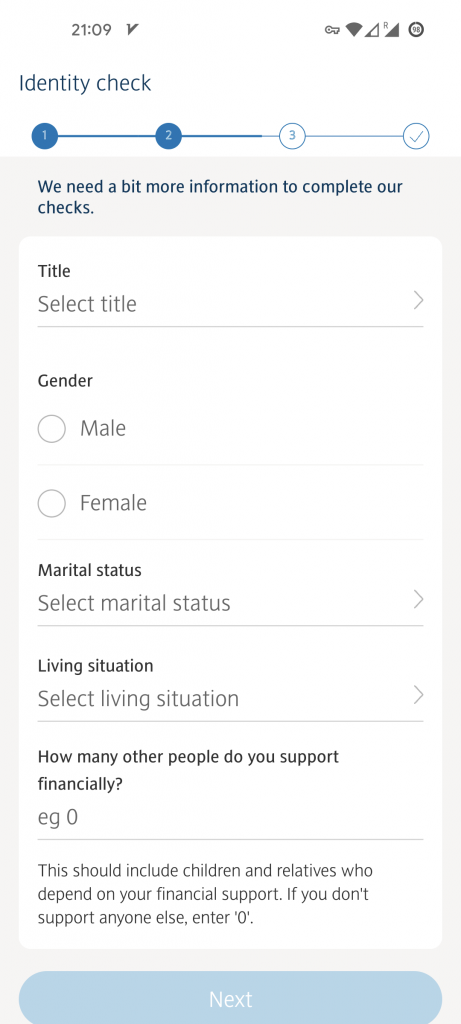
Task: Tap the VPN key status icon
Action: click(x=332, y=29)
